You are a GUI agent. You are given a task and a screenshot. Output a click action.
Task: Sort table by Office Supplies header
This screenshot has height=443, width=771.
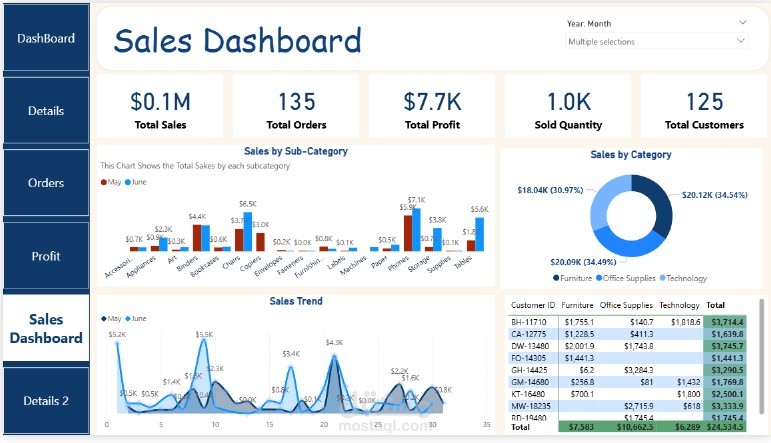pos(626,305)
